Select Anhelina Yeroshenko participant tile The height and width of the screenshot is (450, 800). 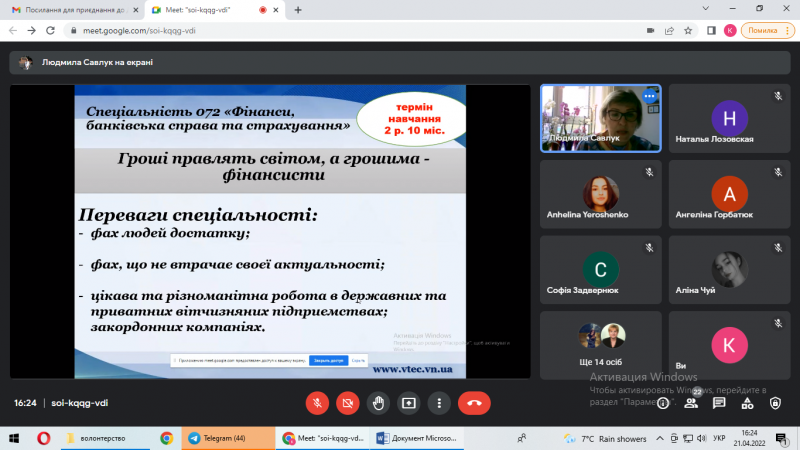[601, 194]
